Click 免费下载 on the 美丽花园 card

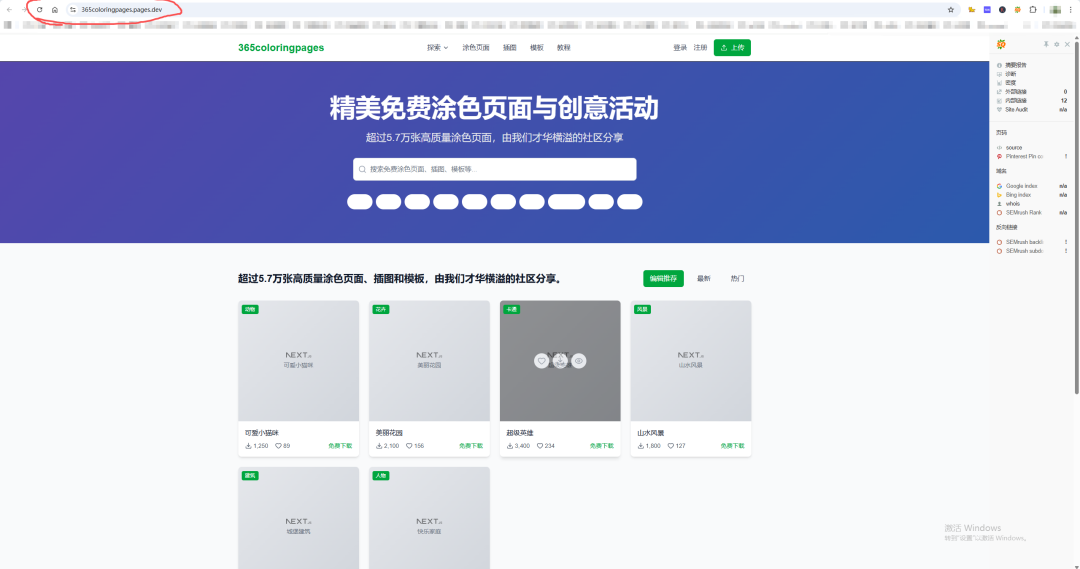tap(471, 446)
